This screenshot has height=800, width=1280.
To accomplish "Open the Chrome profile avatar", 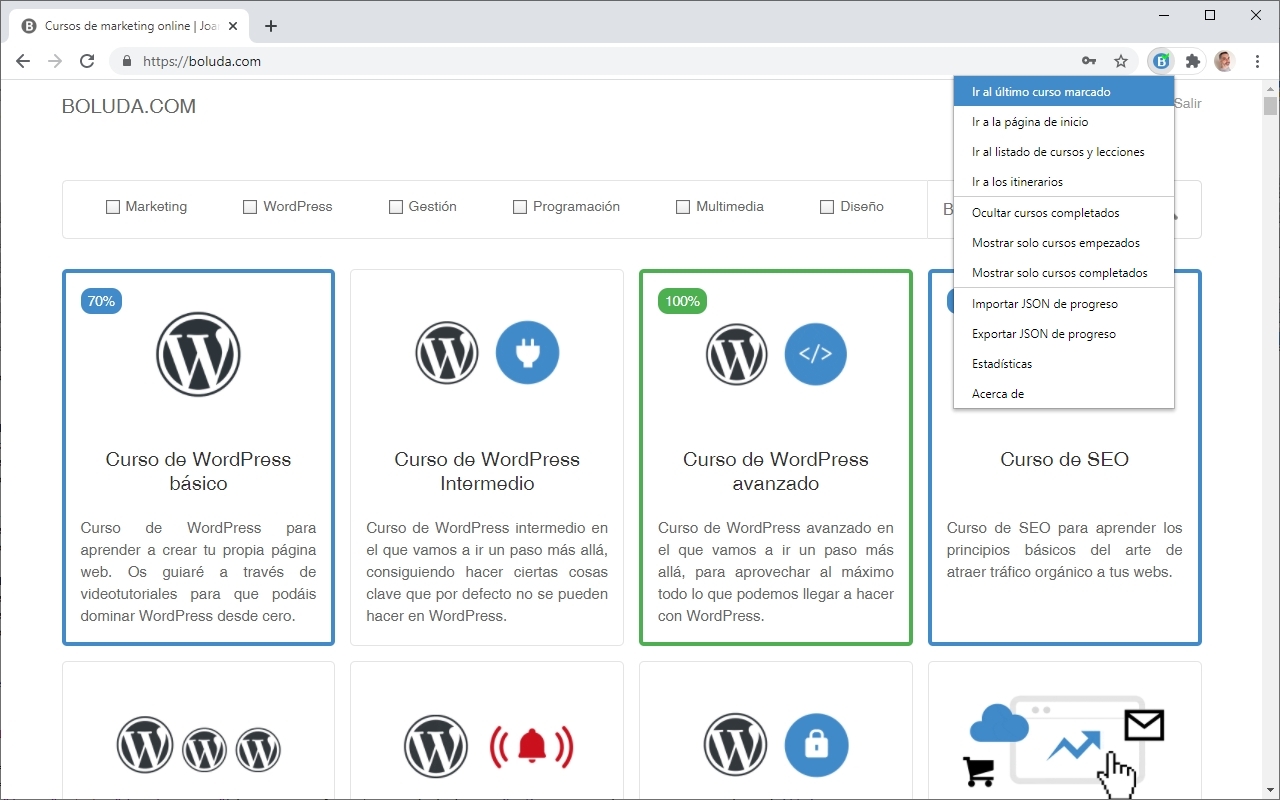I will (1225, 61).
